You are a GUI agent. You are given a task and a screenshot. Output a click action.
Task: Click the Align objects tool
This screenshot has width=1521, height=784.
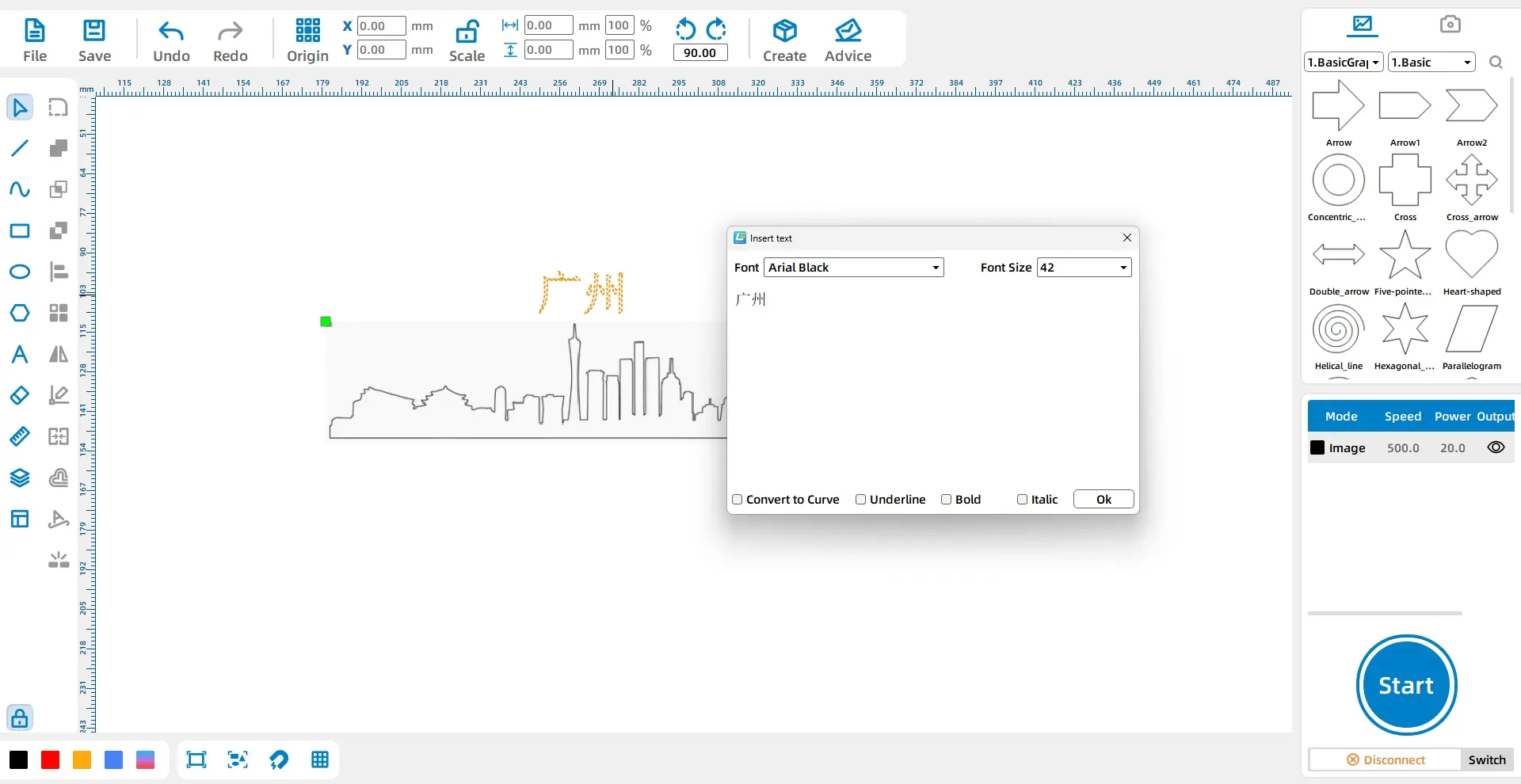click(59, 272)
